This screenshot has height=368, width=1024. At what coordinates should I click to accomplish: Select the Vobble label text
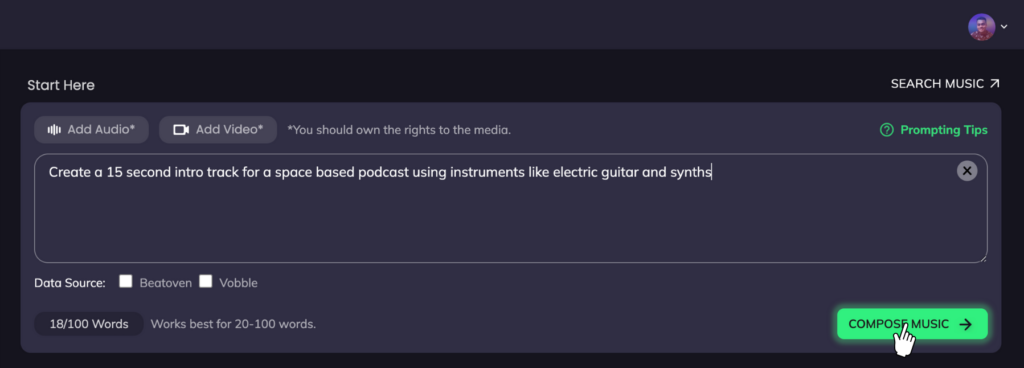(238, 283)
